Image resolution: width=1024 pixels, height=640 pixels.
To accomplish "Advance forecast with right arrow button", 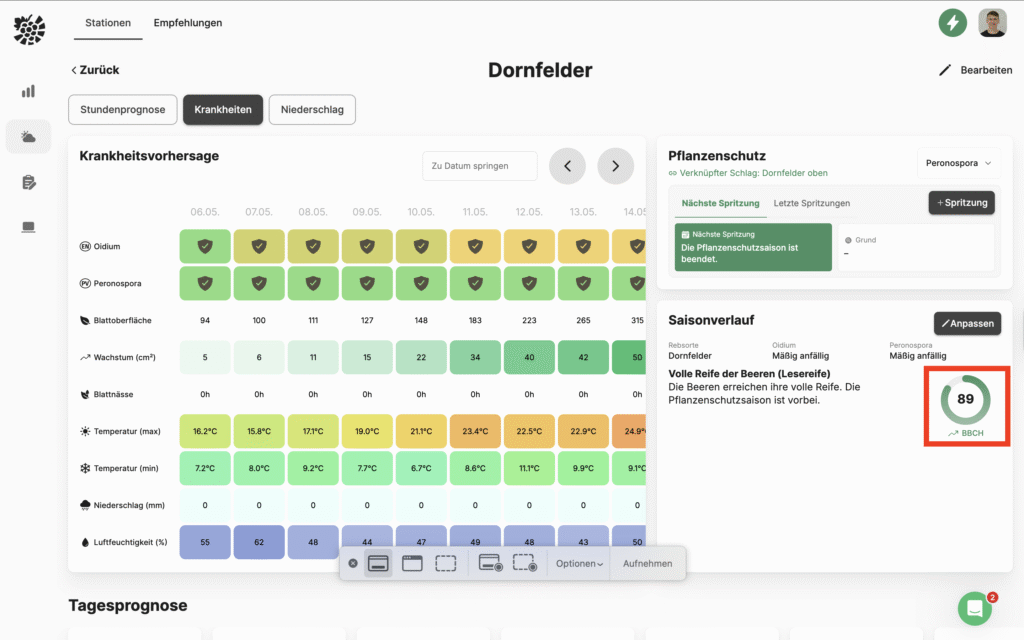I will click(x=615, y=166).
